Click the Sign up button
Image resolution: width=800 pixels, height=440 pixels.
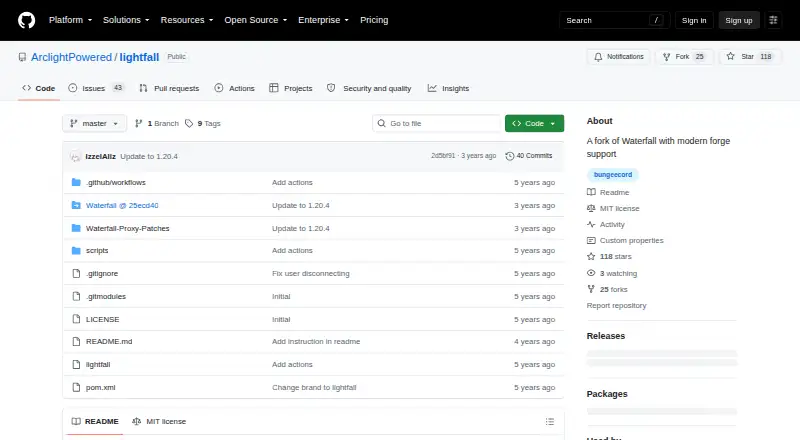(739, 20)
